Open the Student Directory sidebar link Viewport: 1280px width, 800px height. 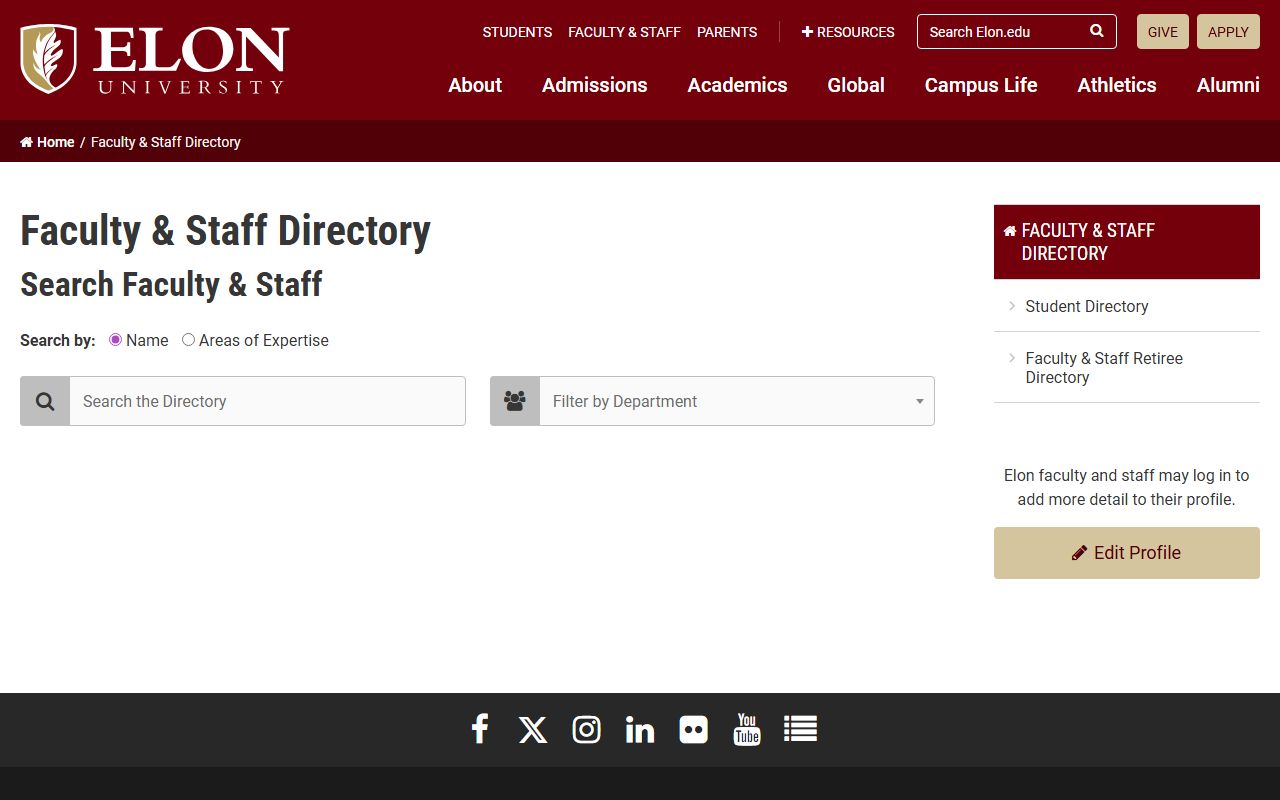(x=1087, y=306)
